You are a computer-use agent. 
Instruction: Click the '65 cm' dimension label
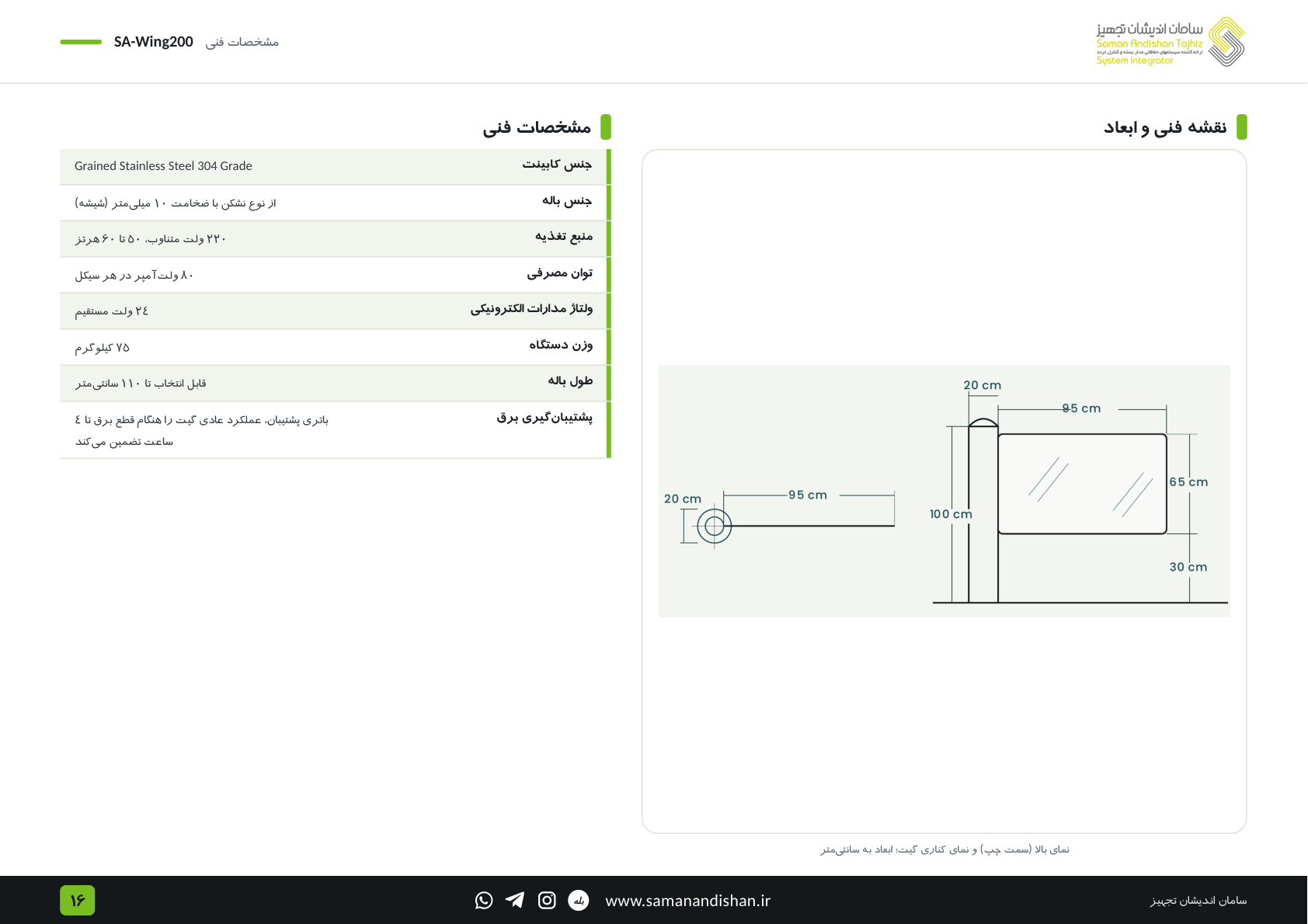click(1188, 482)
